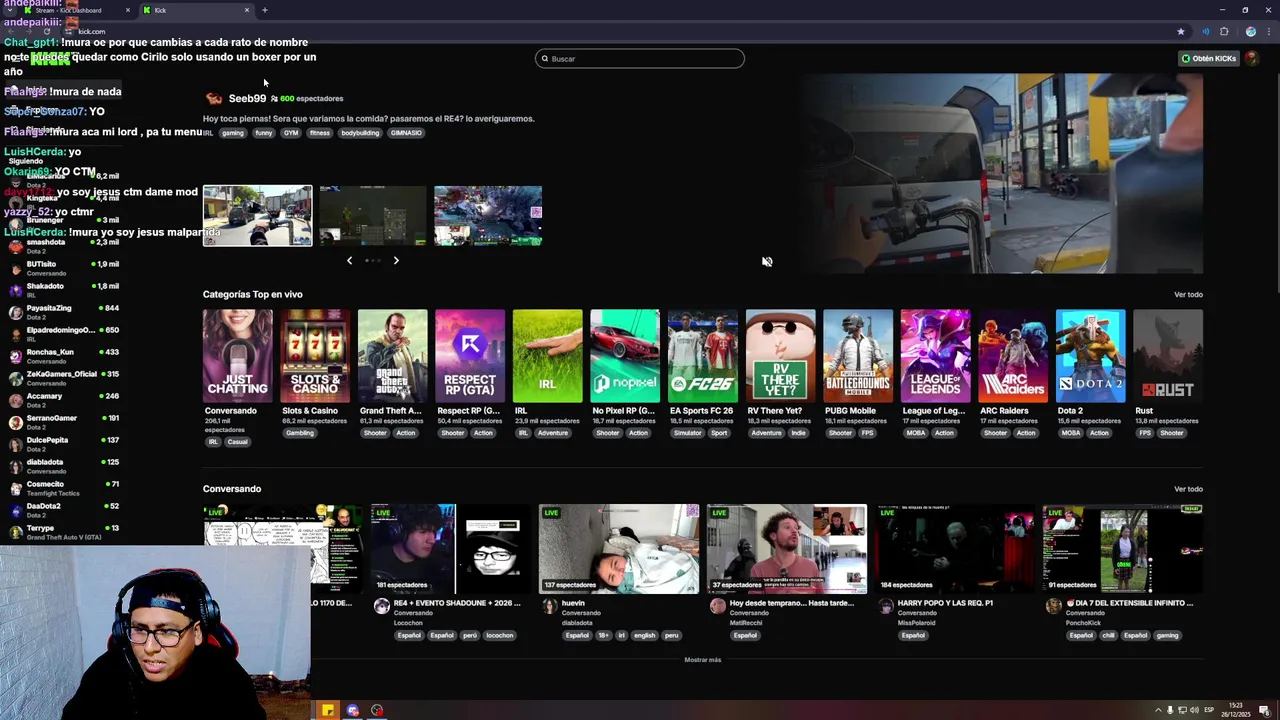Open Seeb99 channel name link

point(247,98)
